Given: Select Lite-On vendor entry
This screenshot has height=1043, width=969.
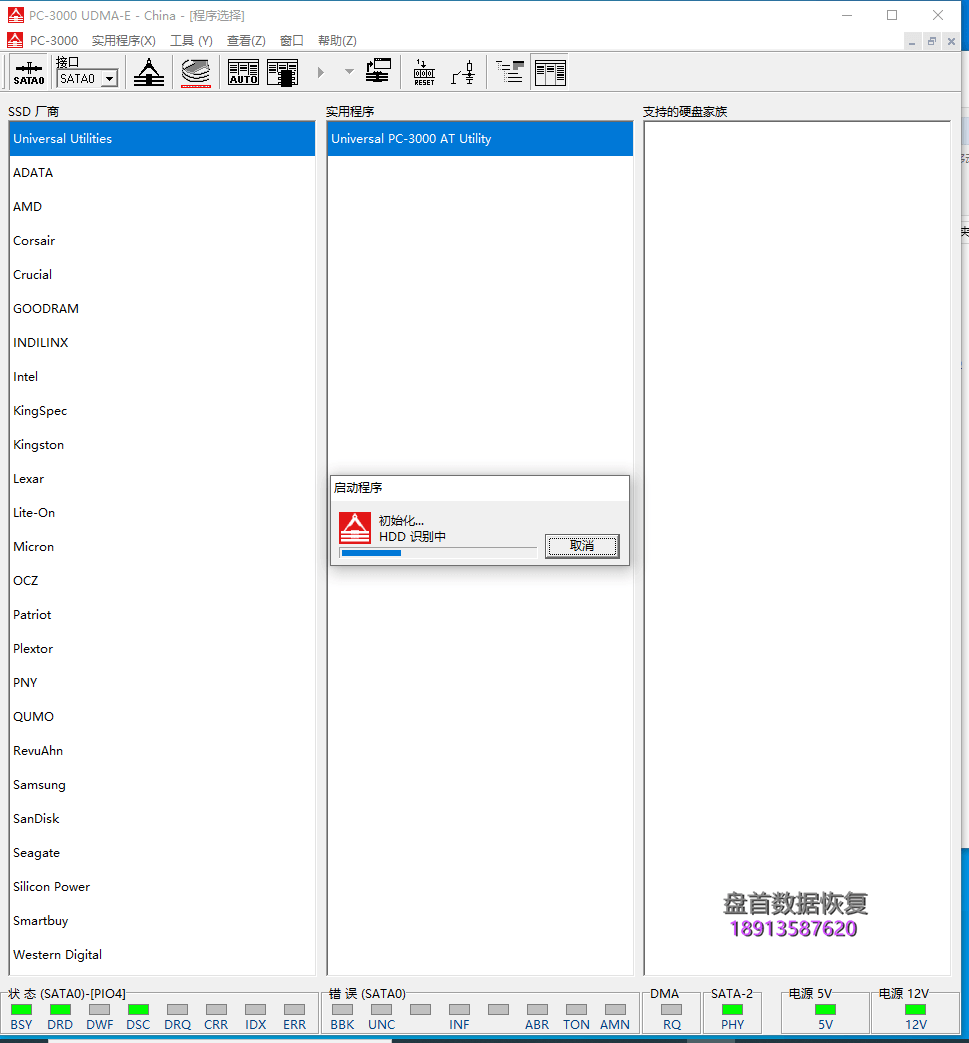Looking at the screenshot, I should [x=162, y=512].
